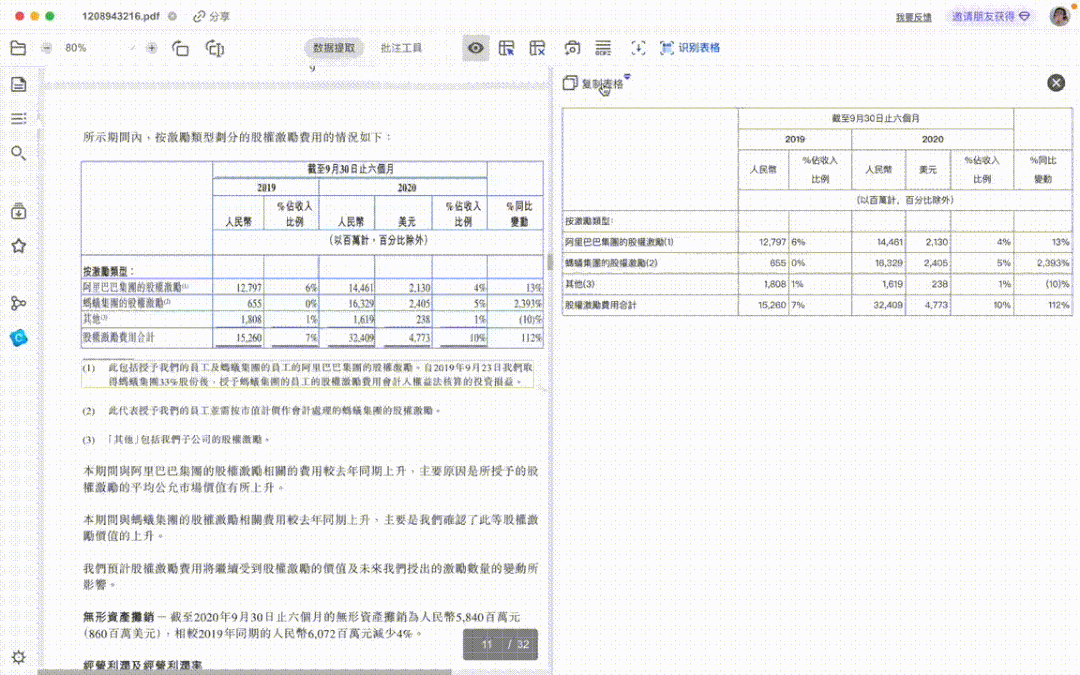Screen dimensions: 1080x675
Task: Click the branch graph sidebar icon
Action: click(x=19, y=303)
